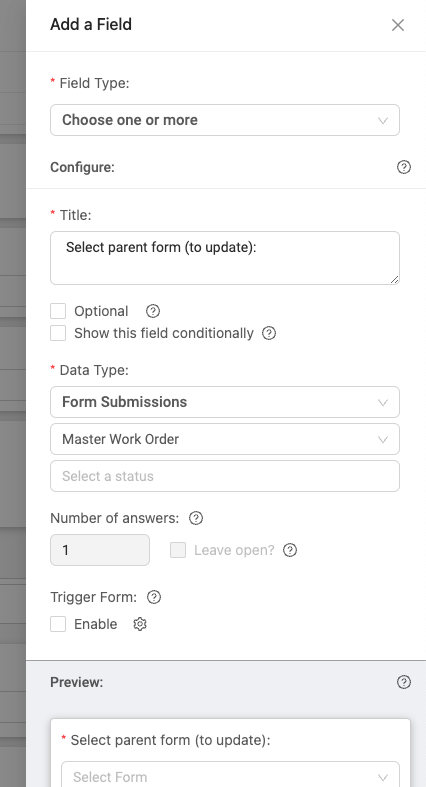Click help icon beside Trigger Form label
Viewport: 426px width, 787px height.
tap(154, 597)
